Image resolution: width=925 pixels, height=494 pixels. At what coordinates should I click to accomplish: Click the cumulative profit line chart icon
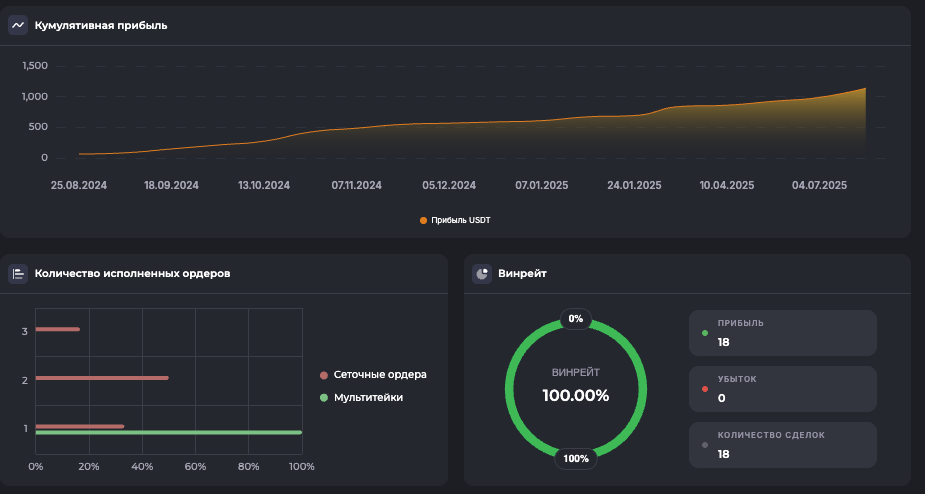click(18, 25)
